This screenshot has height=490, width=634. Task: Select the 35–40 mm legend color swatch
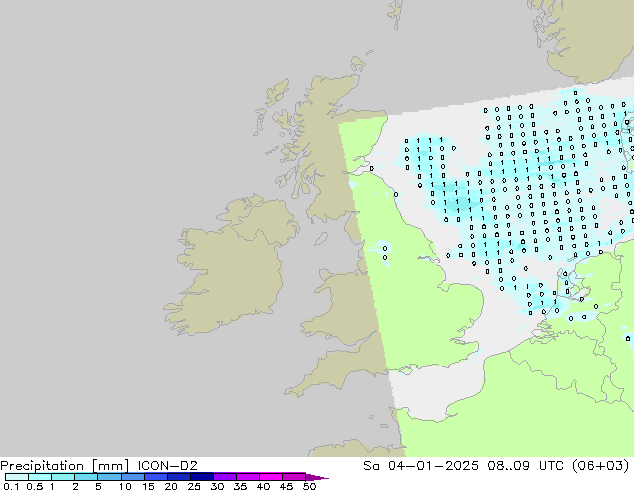(247, 477)
